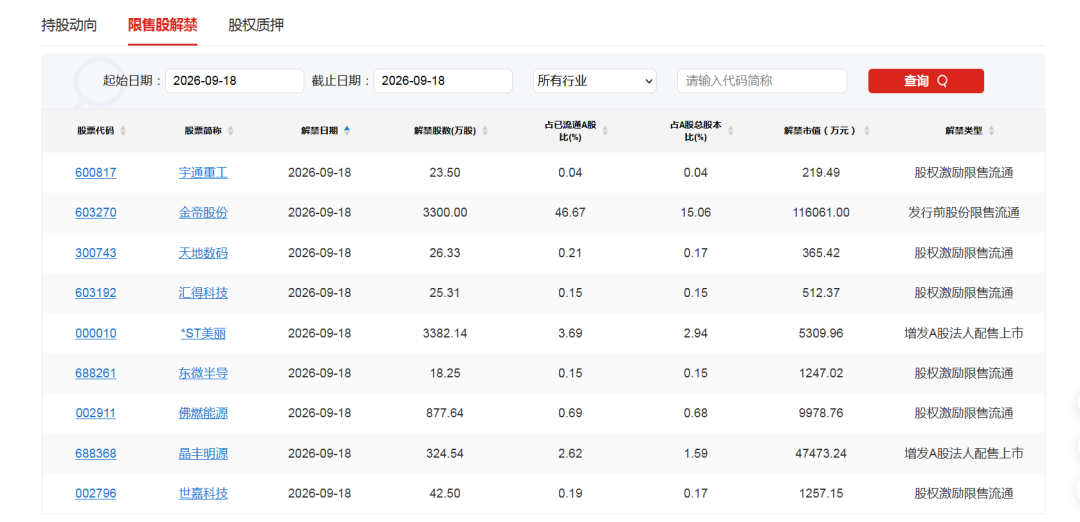
Task: Sort by 解禁市值(万元) arrows
Action: 867,131
